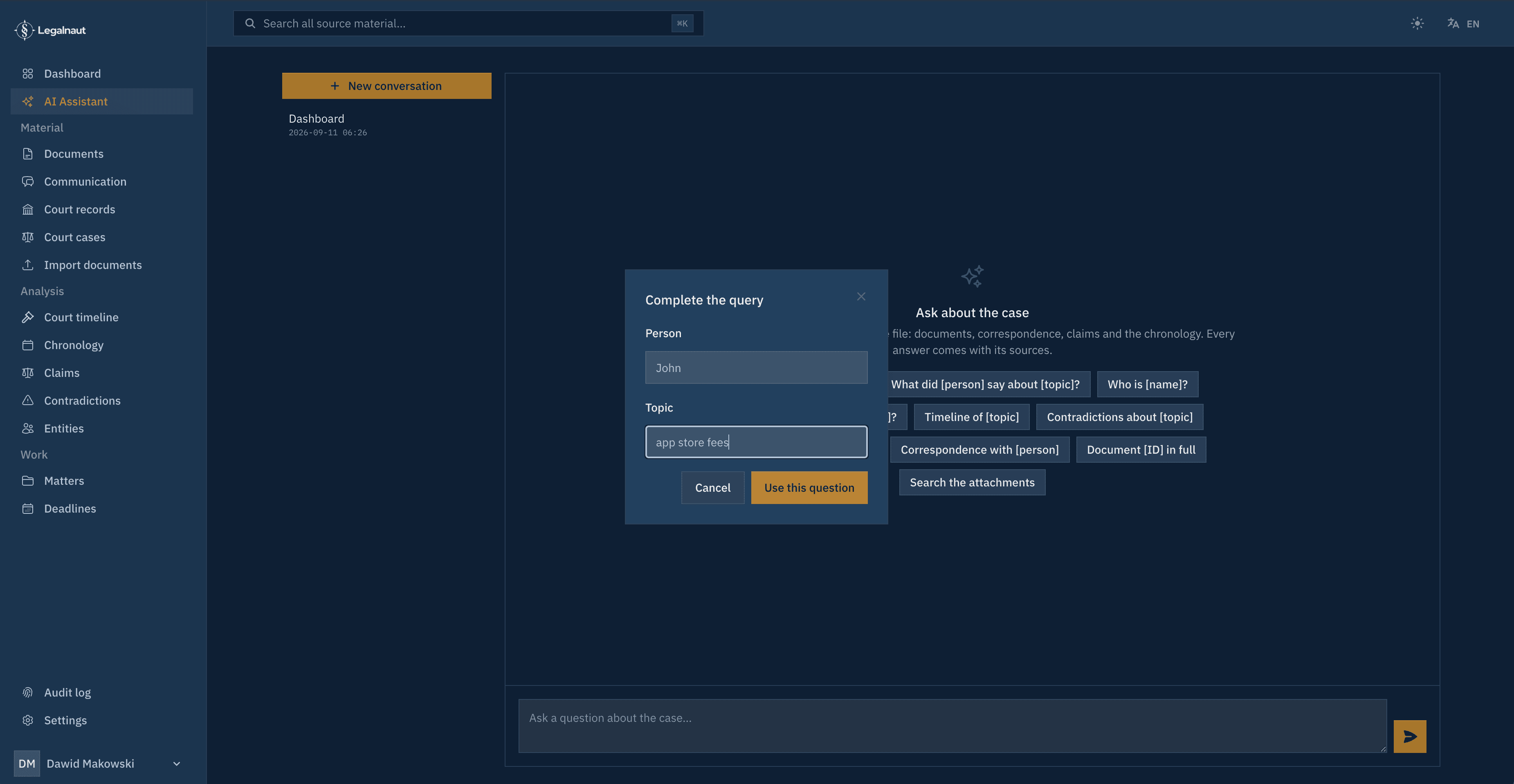
Task: Click the Topic input field
Action: 756,441
